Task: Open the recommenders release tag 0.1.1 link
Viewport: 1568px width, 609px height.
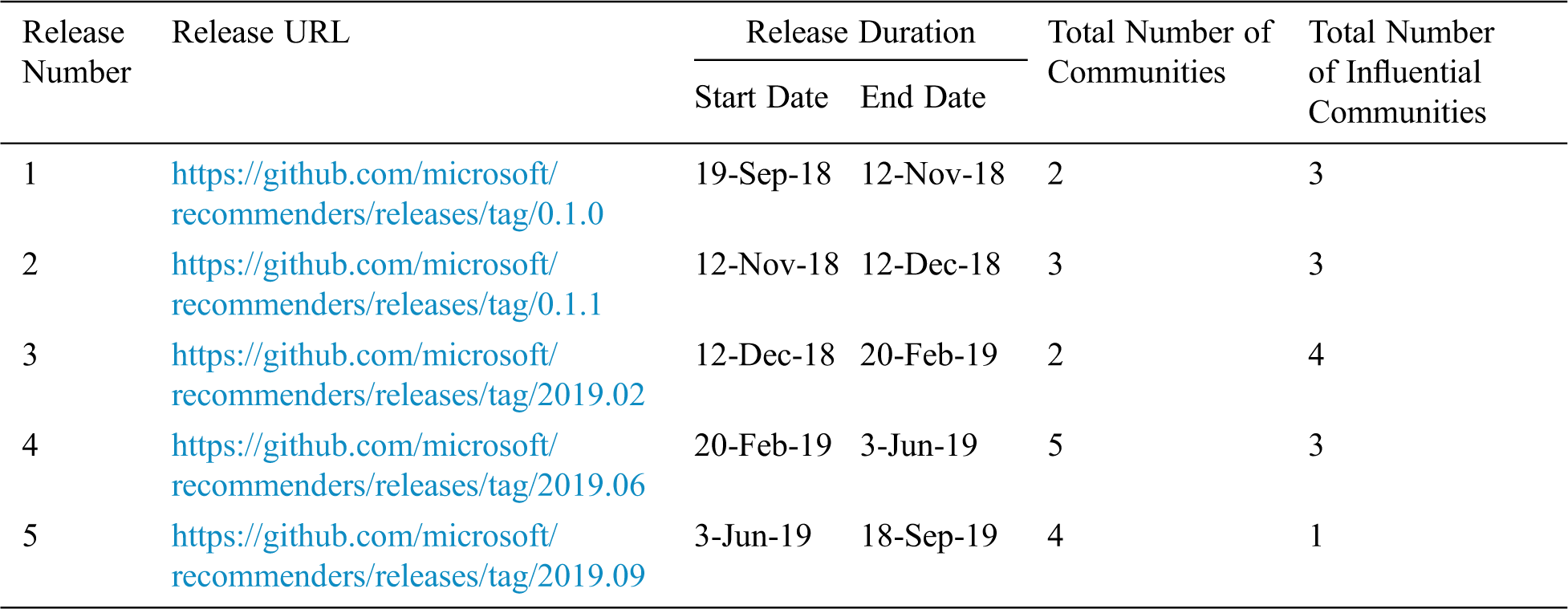Action: 386,285
